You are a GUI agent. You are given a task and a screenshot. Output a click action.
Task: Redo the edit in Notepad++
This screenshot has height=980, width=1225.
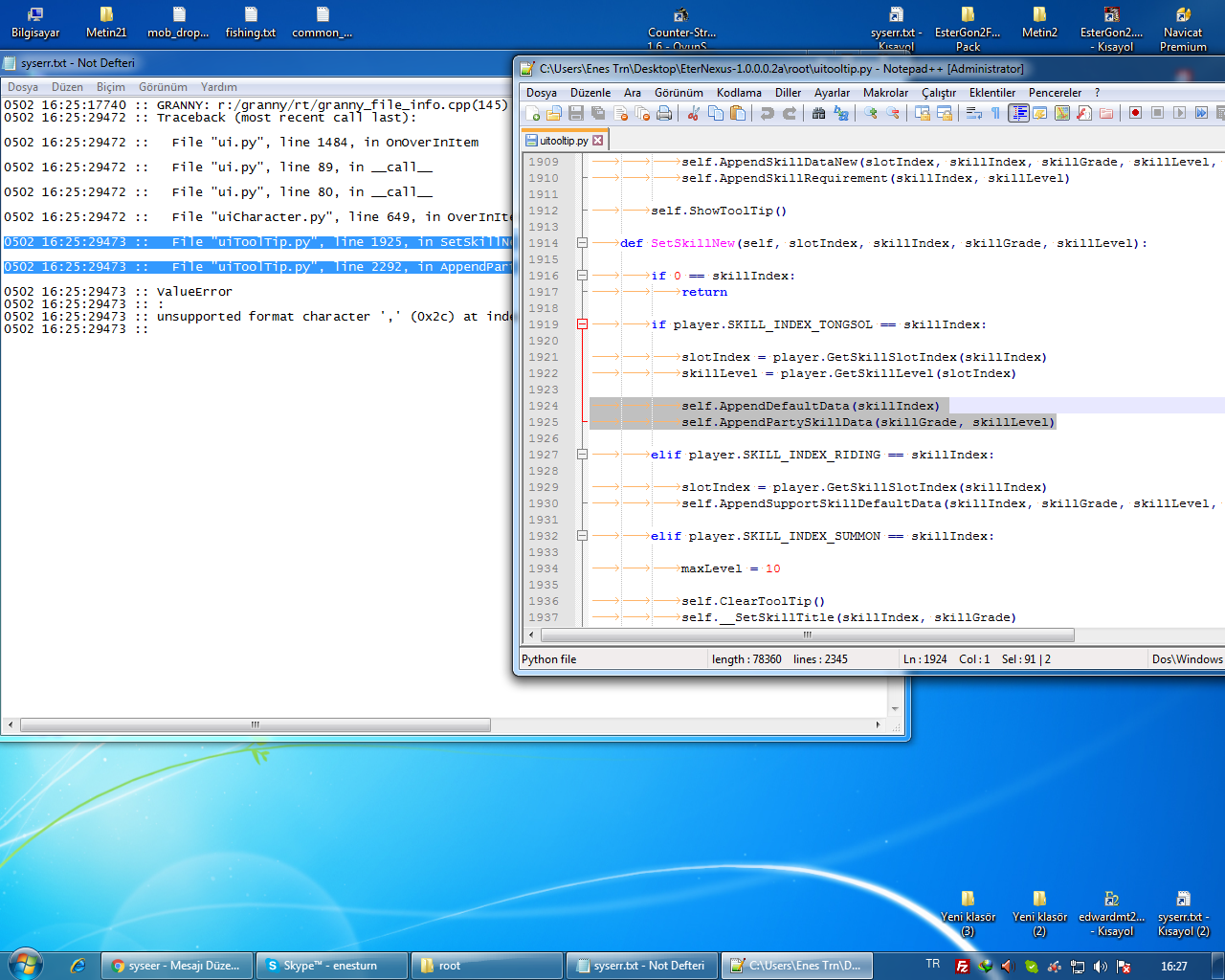pos(789,113)
